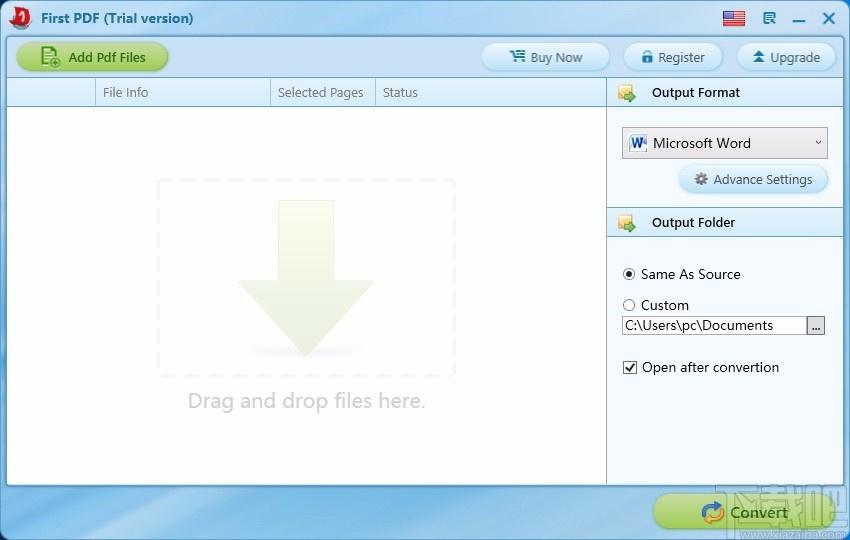Click the Output Format section icon

coord(627,93)
